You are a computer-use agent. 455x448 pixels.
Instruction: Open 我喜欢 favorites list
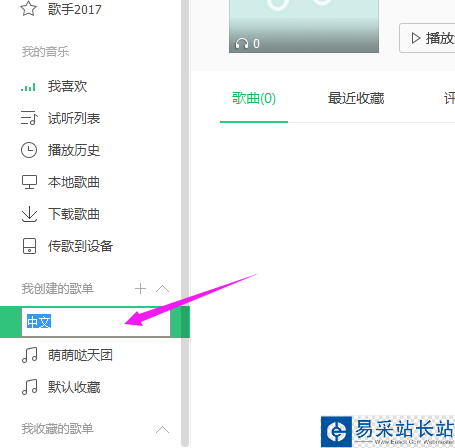tap(67, 86)
